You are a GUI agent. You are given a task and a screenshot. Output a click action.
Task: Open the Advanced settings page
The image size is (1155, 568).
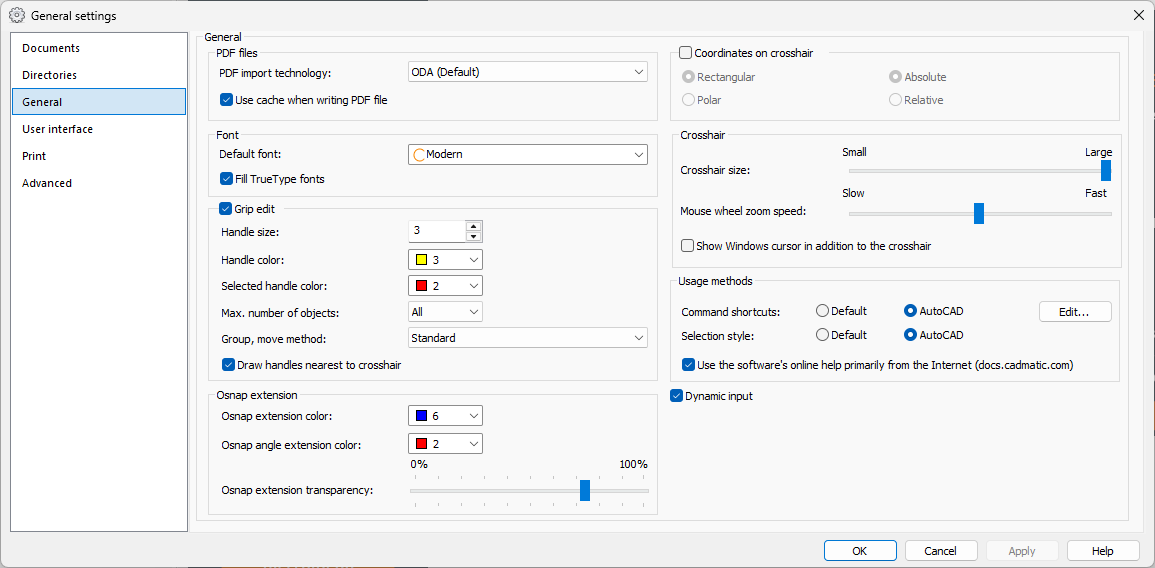[x=99, y=183]
